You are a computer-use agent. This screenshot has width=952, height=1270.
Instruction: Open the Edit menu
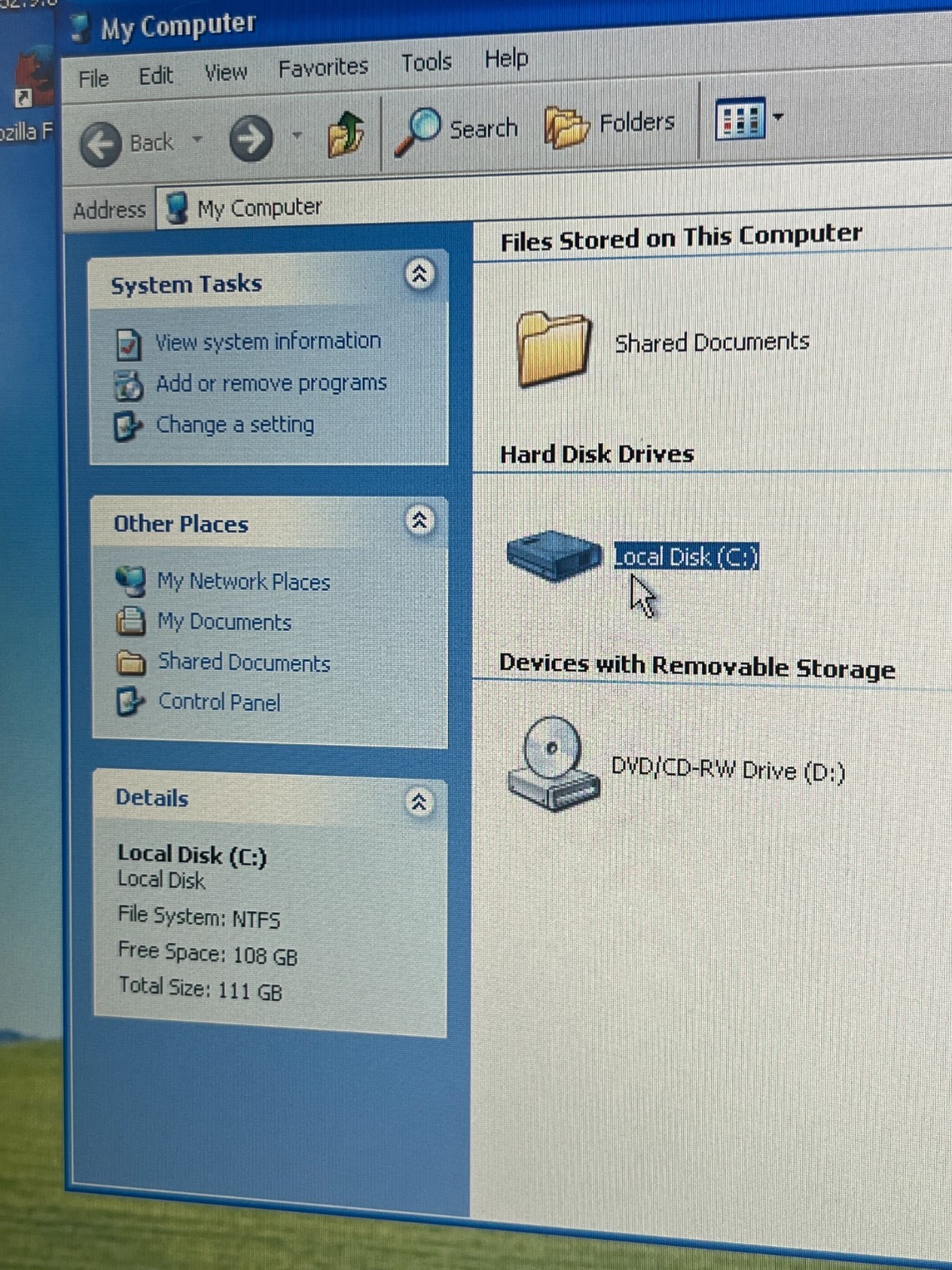click(x=155, y=75)
